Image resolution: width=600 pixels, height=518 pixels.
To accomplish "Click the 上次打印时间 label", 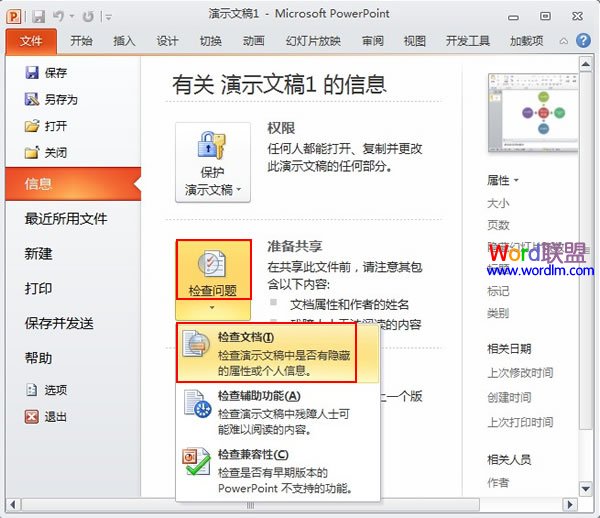I will coord(520,422).
